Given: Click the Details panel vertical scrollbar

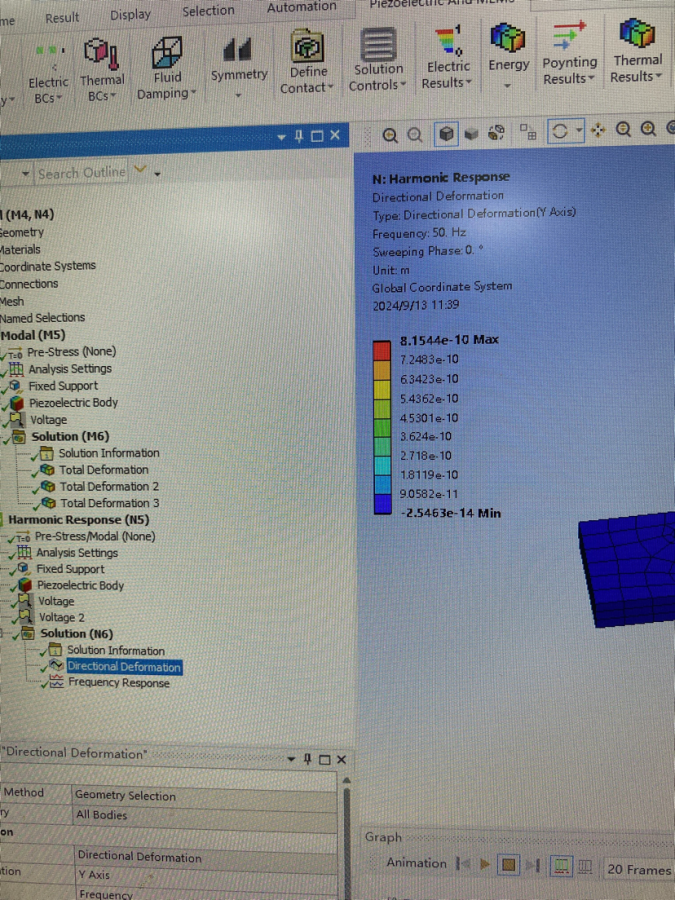Looking at the screenshot, I should (x=347, y=838).
